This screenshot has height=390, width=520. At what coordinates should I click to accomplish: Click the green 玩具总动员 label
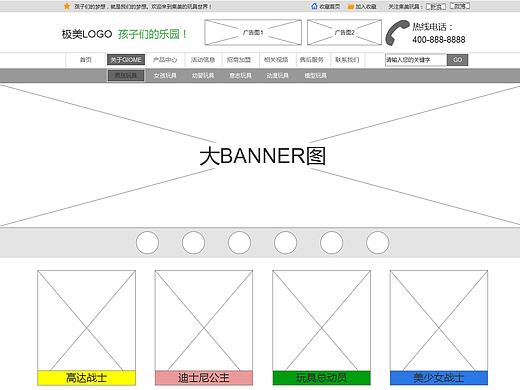tap(321, 378)
